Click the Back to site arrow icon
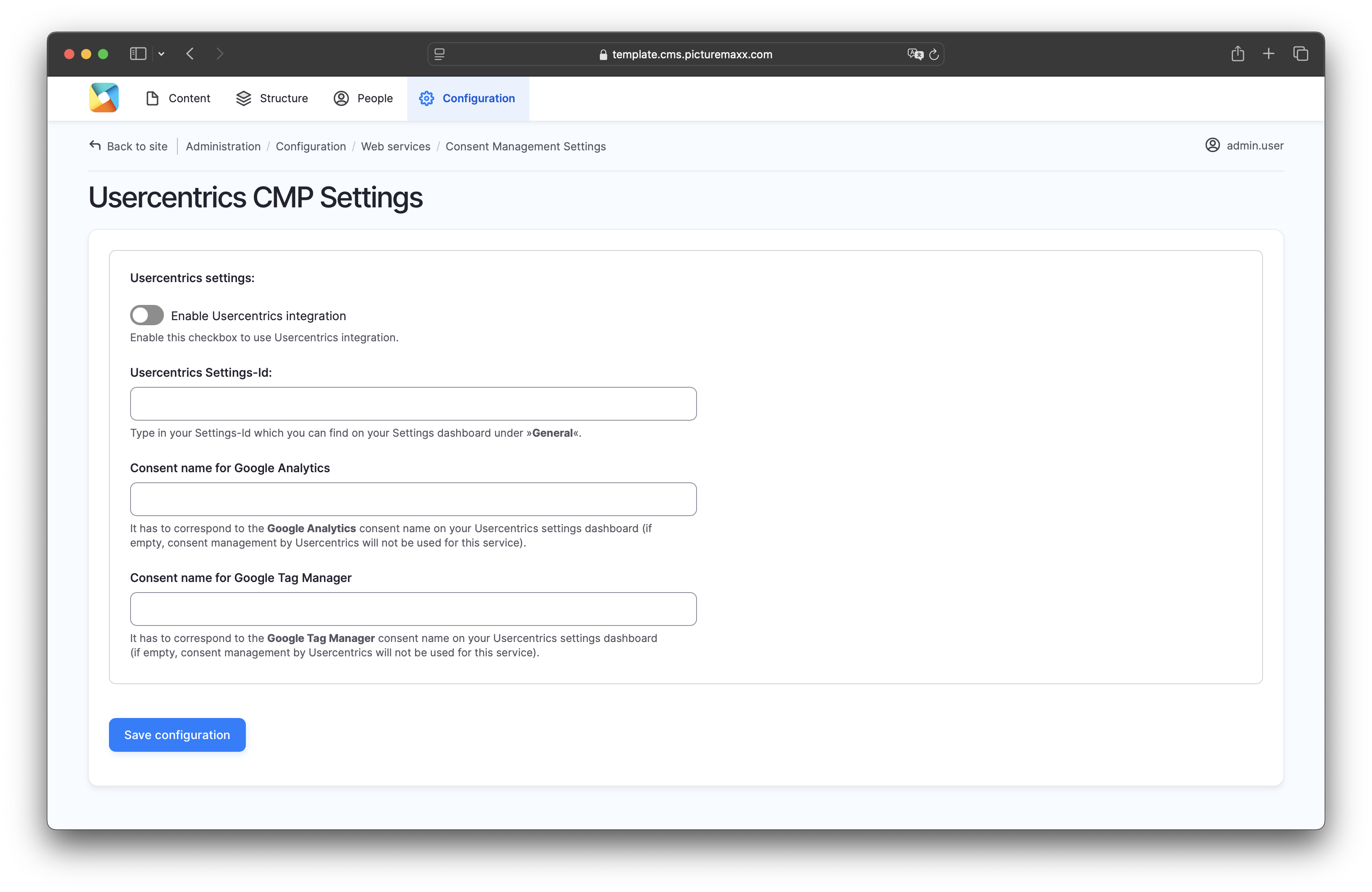1372x892 pixels. [95, 145]
